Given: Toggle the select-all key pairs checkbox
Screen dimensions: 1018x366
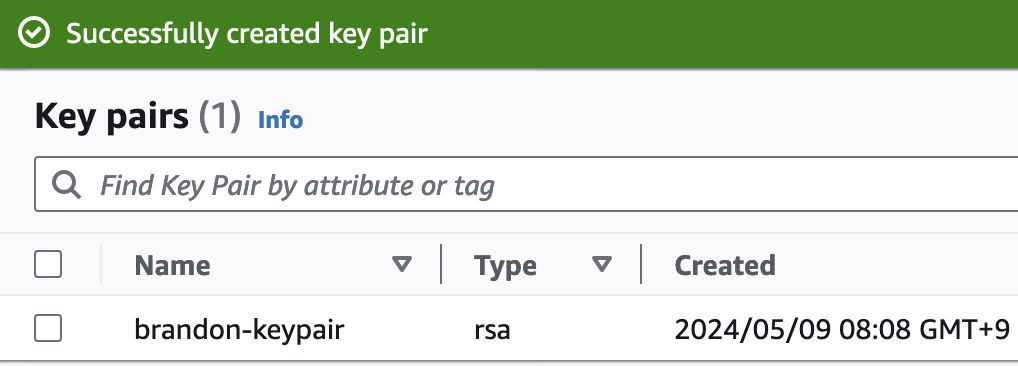Looking at the screenshot, I should [x=48, y=264].
